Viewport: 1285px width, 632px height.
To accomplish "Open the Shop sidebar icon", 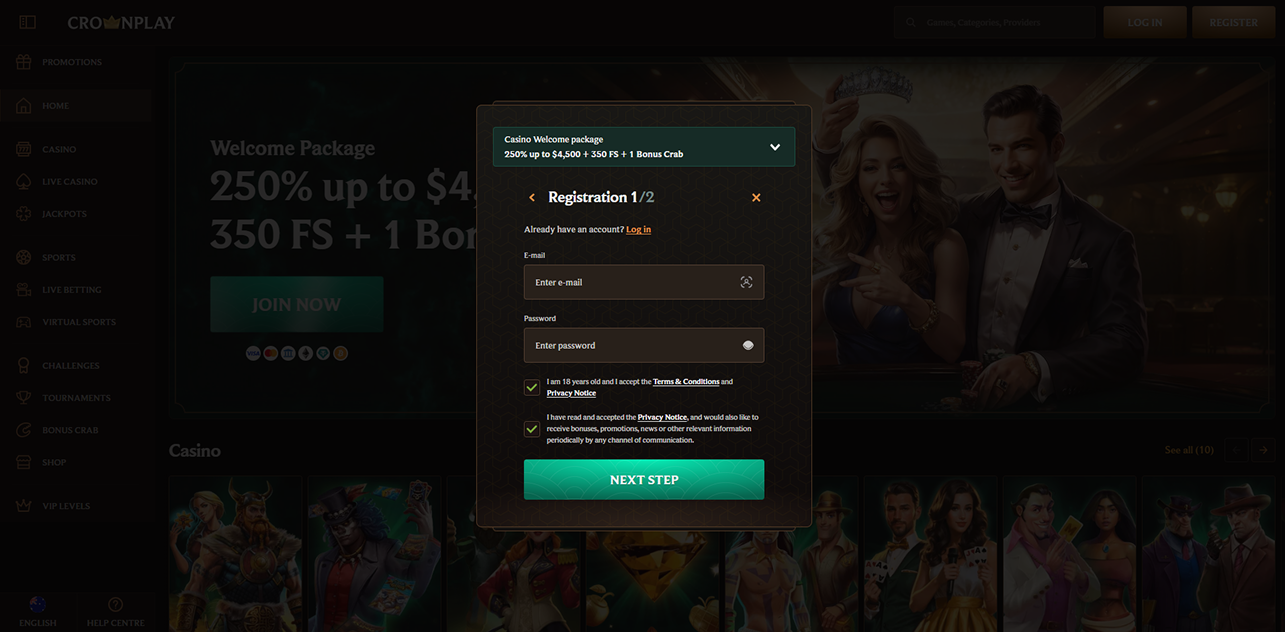I will tap(24, 462).
